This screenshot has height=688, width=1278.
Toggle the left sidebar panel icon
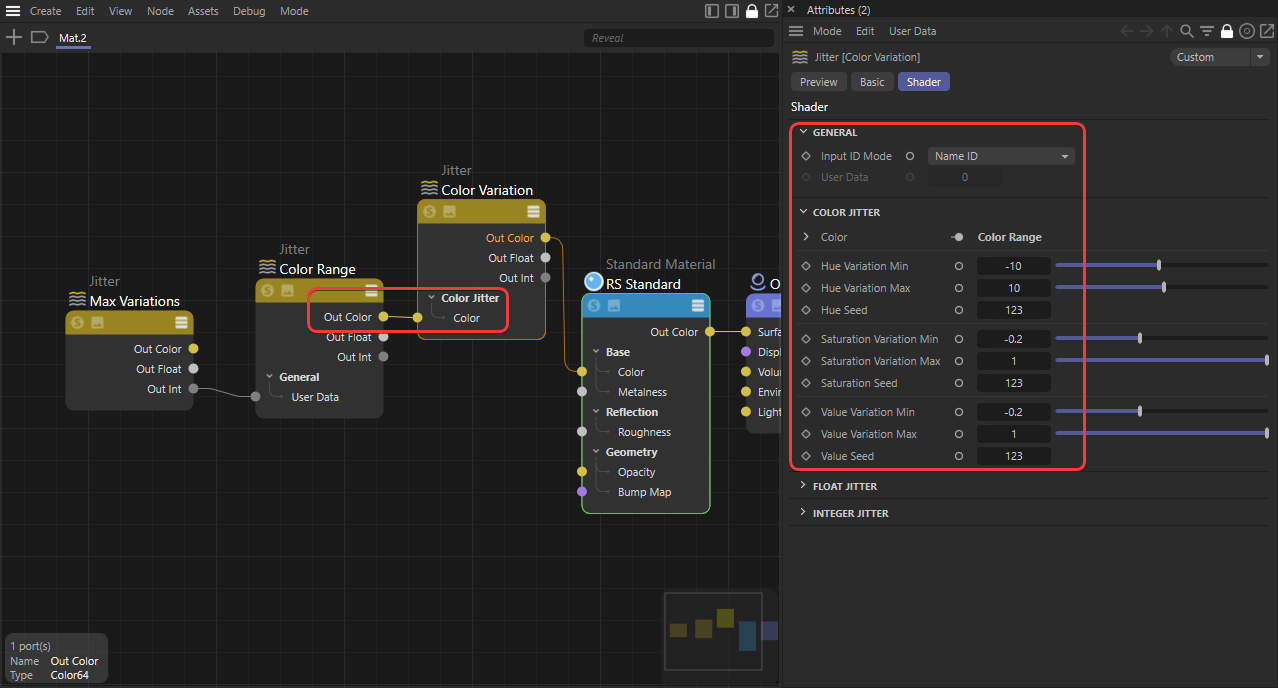click(x=712, y=11)
